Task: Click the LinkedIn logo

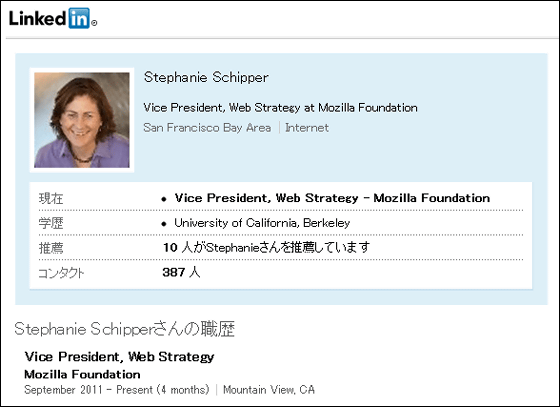Action: (52, 18)
